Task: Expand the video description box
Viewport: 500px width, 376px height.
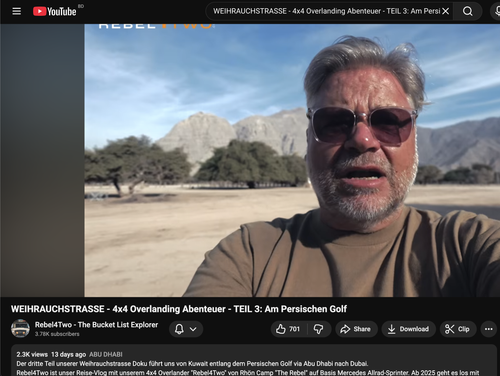Action: coord(254,361)
